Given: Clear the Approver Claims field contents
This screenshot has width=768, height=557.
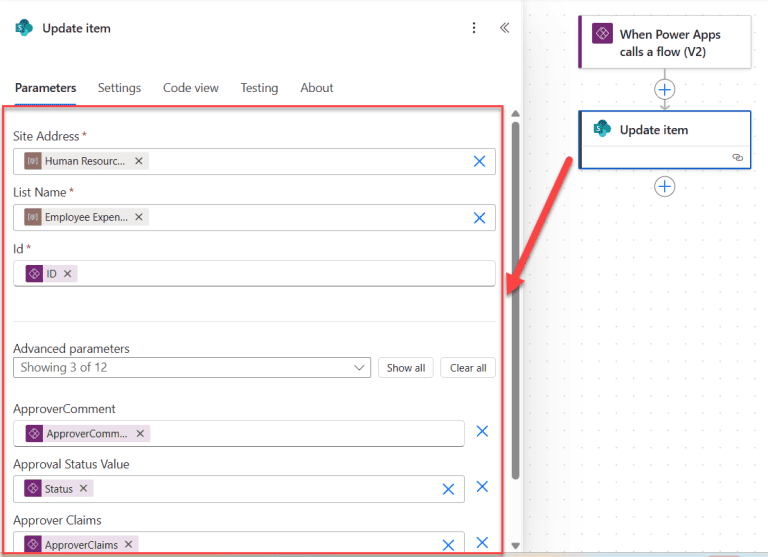Looking at the screenshot, I should [x=448, y=545].
